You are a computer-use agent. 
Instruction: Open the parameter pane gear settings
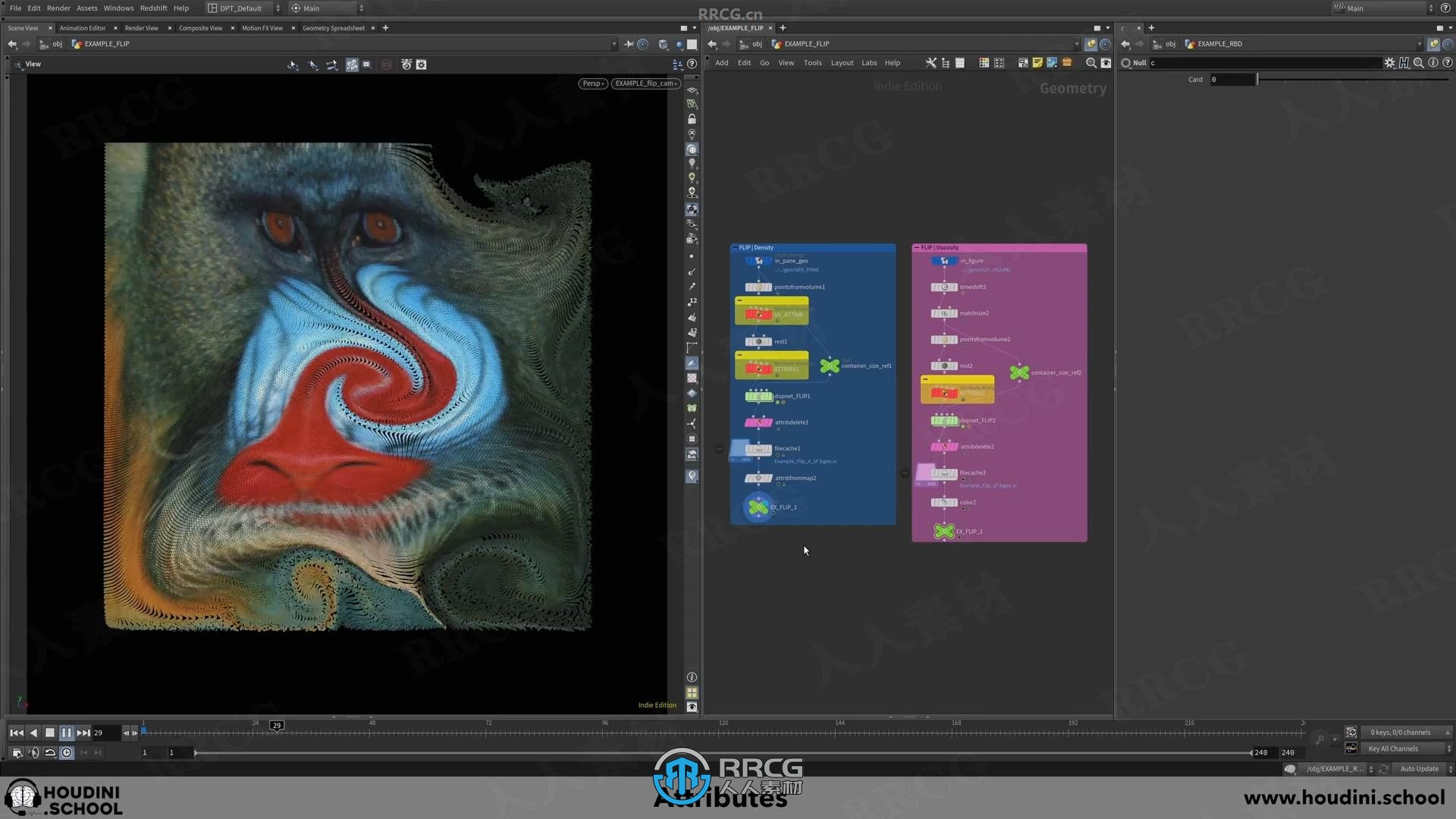click(1389, 63)
